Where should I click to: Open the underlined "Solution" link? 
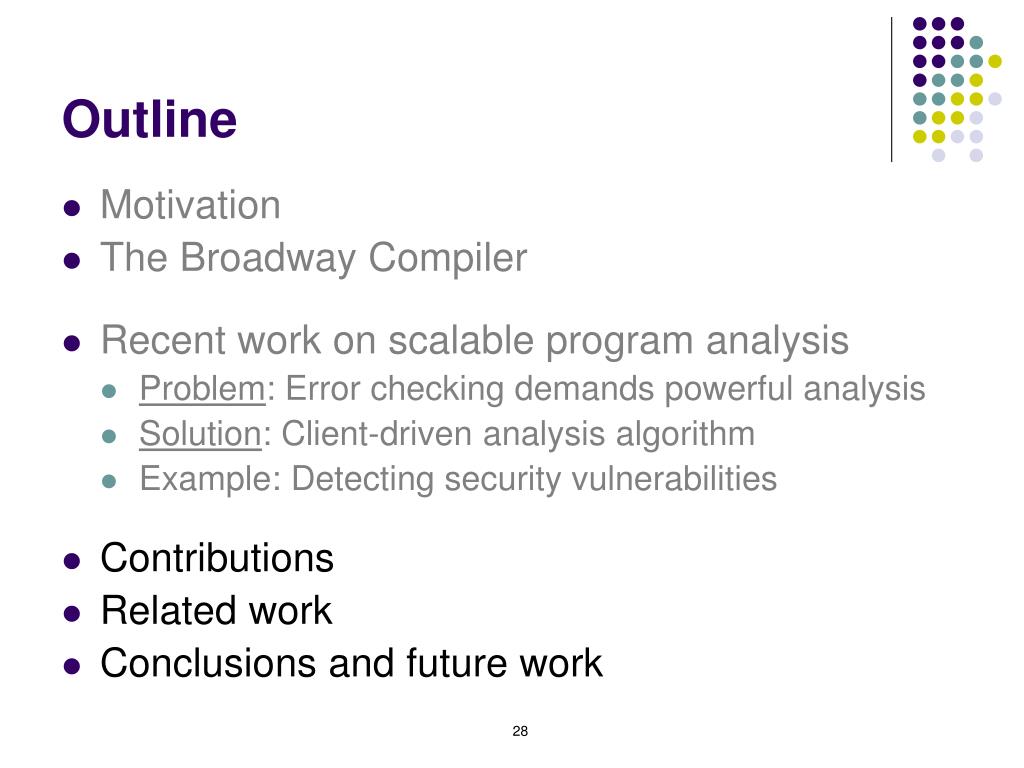click(200, 434)
